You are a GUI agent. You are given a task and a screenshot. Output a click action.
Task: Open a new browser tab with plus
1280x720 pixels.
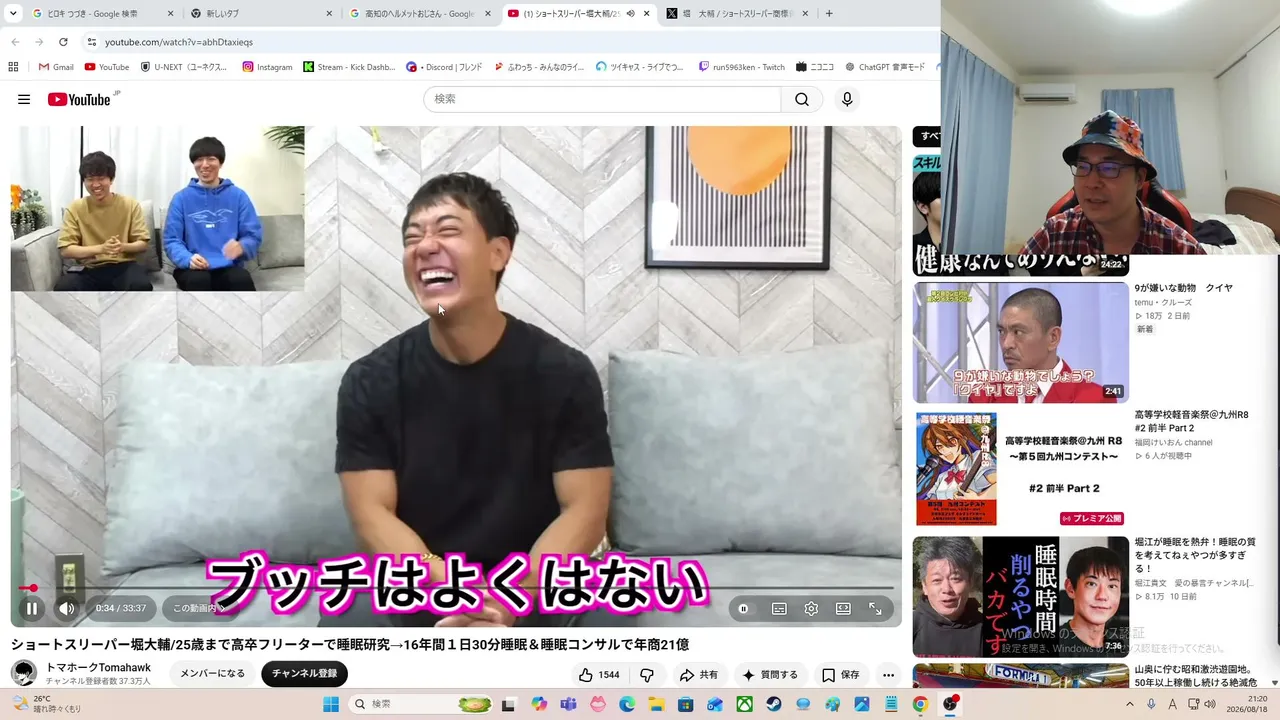point(829,14)
